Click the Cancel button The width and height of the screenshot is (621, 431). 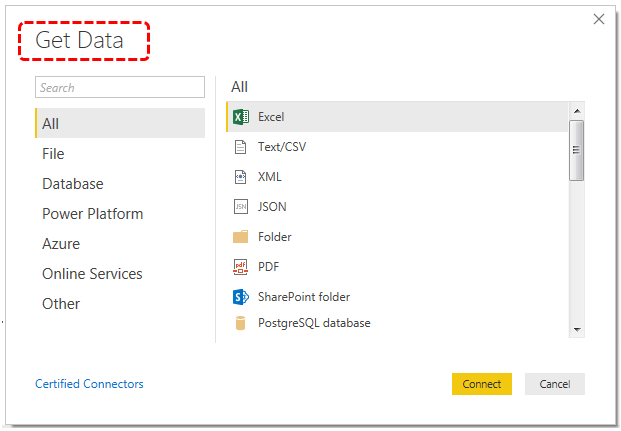(554, 384)
